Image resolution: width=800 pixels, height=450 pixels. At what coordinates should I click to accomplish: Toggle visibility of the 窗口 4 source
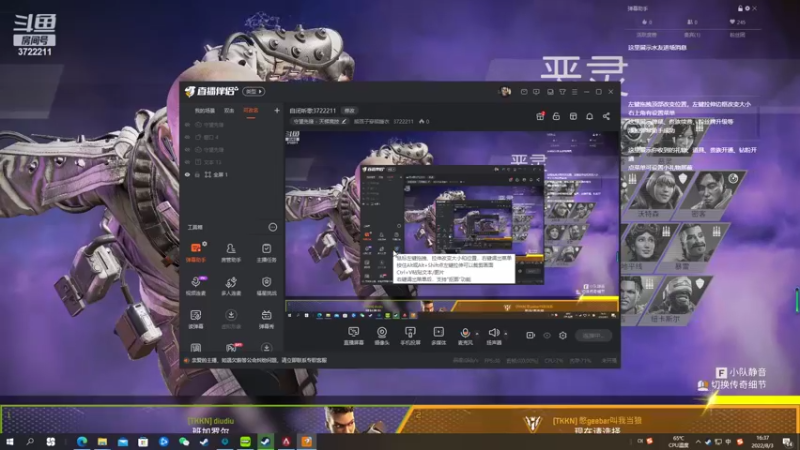click(x=187, y=137)
